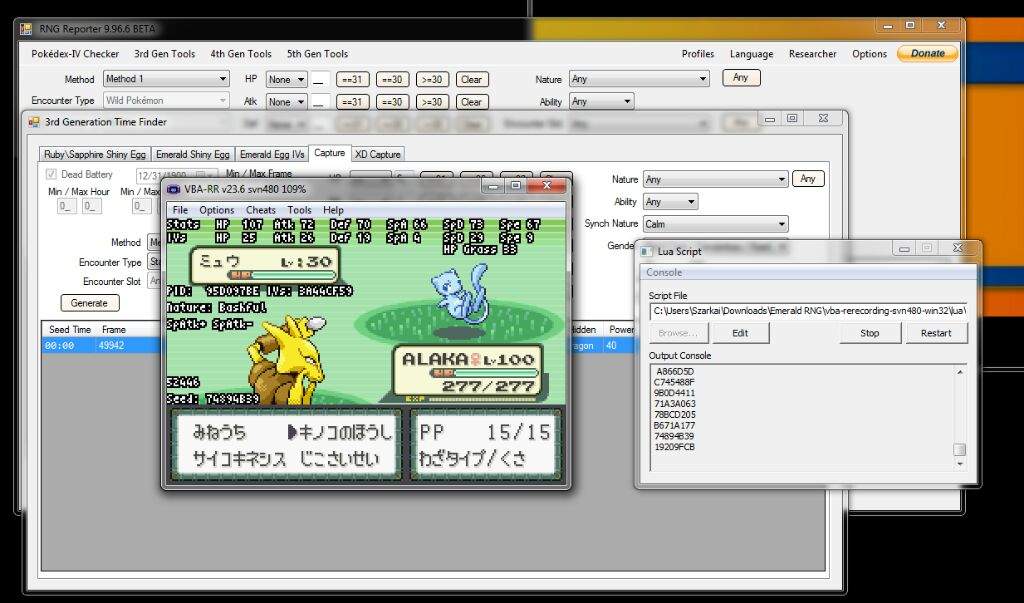Switch to XD Capture tab
The height and width of the screenshot is (603, 1024).
point(377,154)
